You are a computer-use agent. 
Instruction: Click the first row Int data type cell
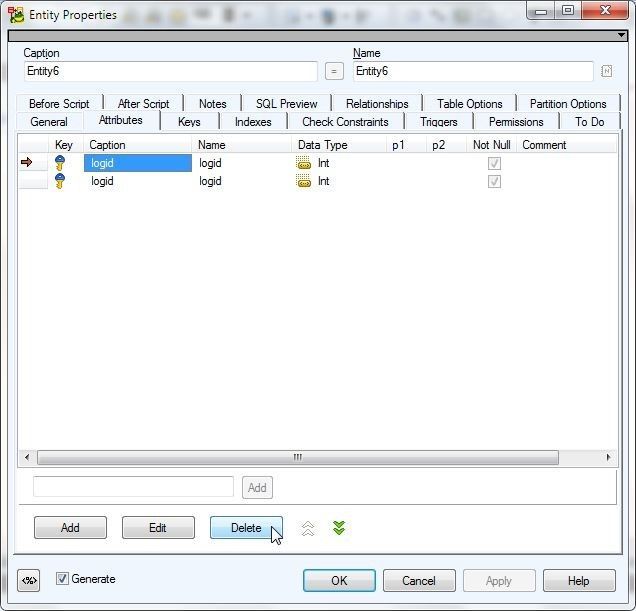(x=339, y=163)
